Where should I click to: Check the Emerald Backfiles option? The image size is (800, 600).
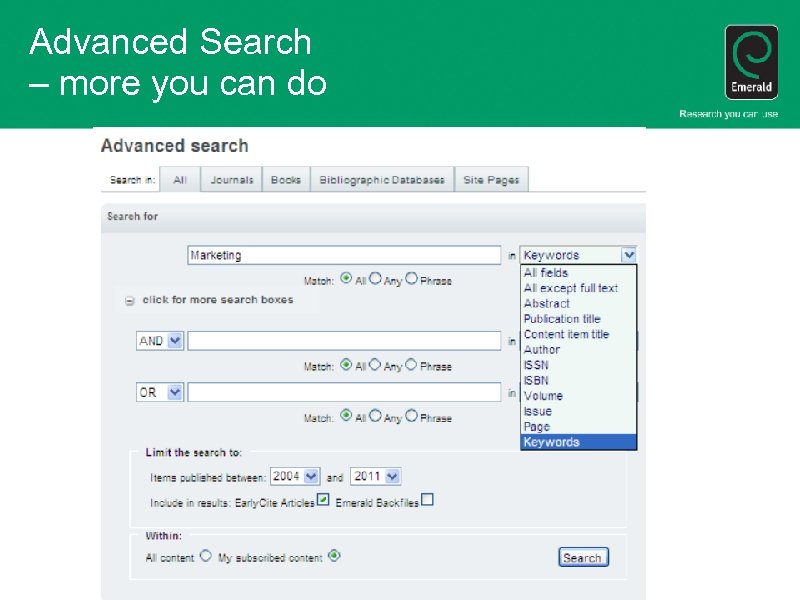click(x=428, y=500)
